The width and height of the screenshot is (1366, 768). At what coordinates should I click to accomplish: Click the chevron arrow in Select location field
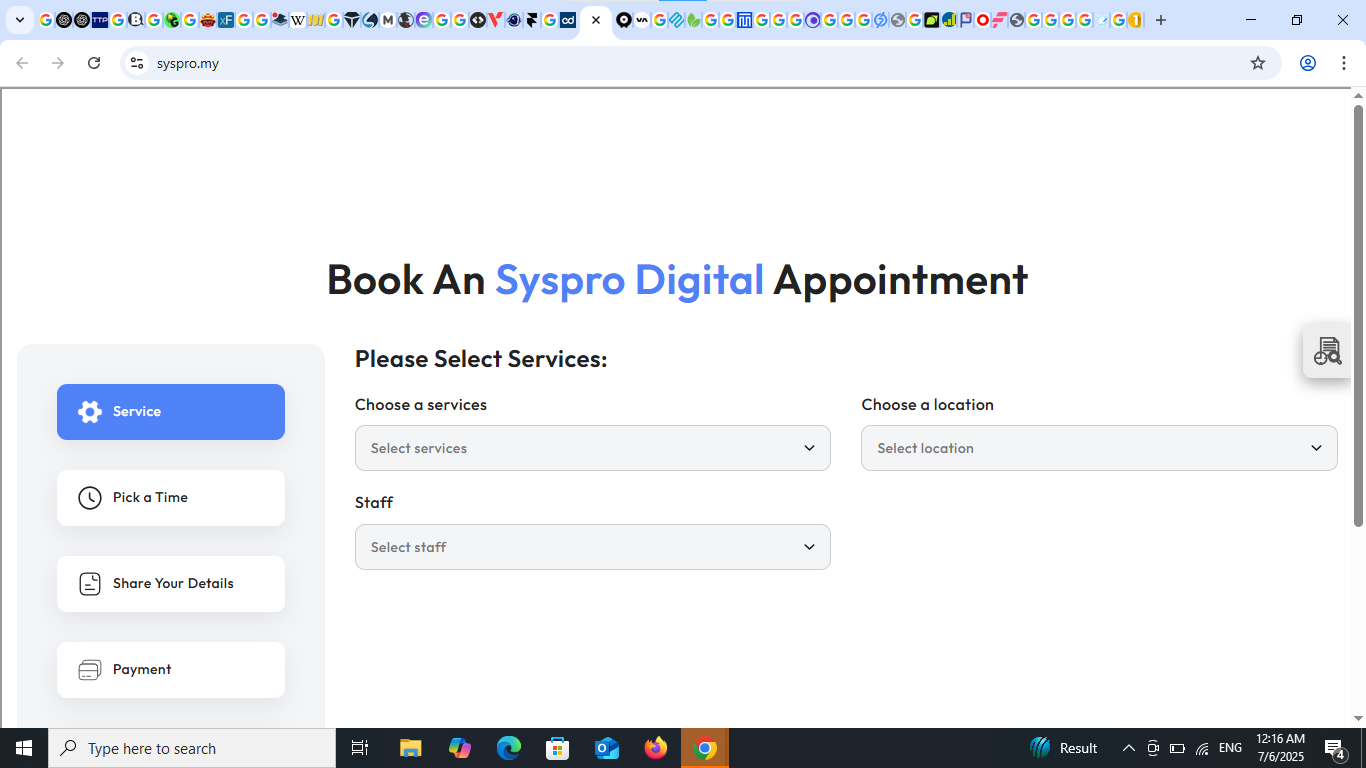tap(1316, 448)
